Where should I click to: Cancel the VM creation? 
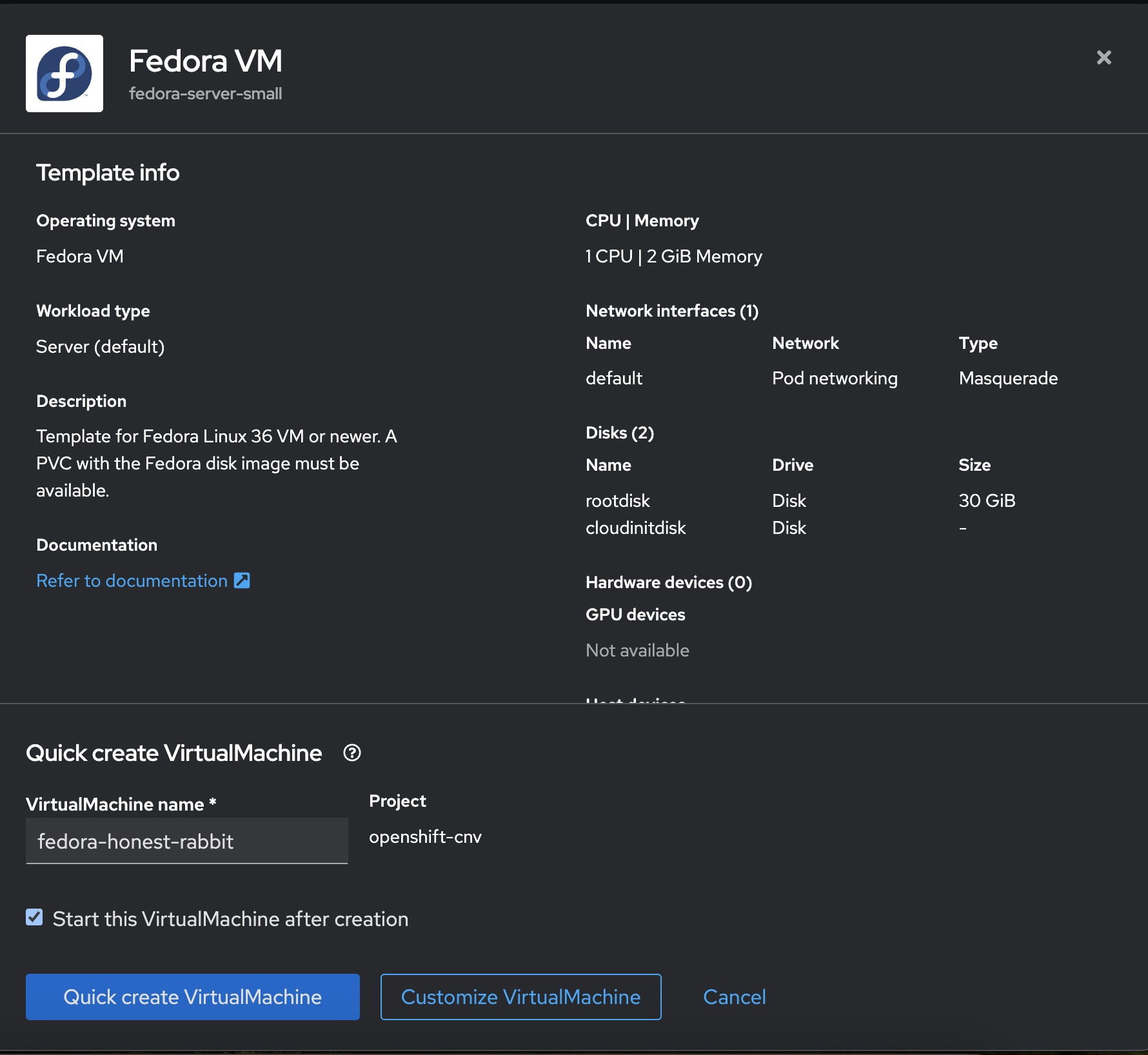point(735,997)
